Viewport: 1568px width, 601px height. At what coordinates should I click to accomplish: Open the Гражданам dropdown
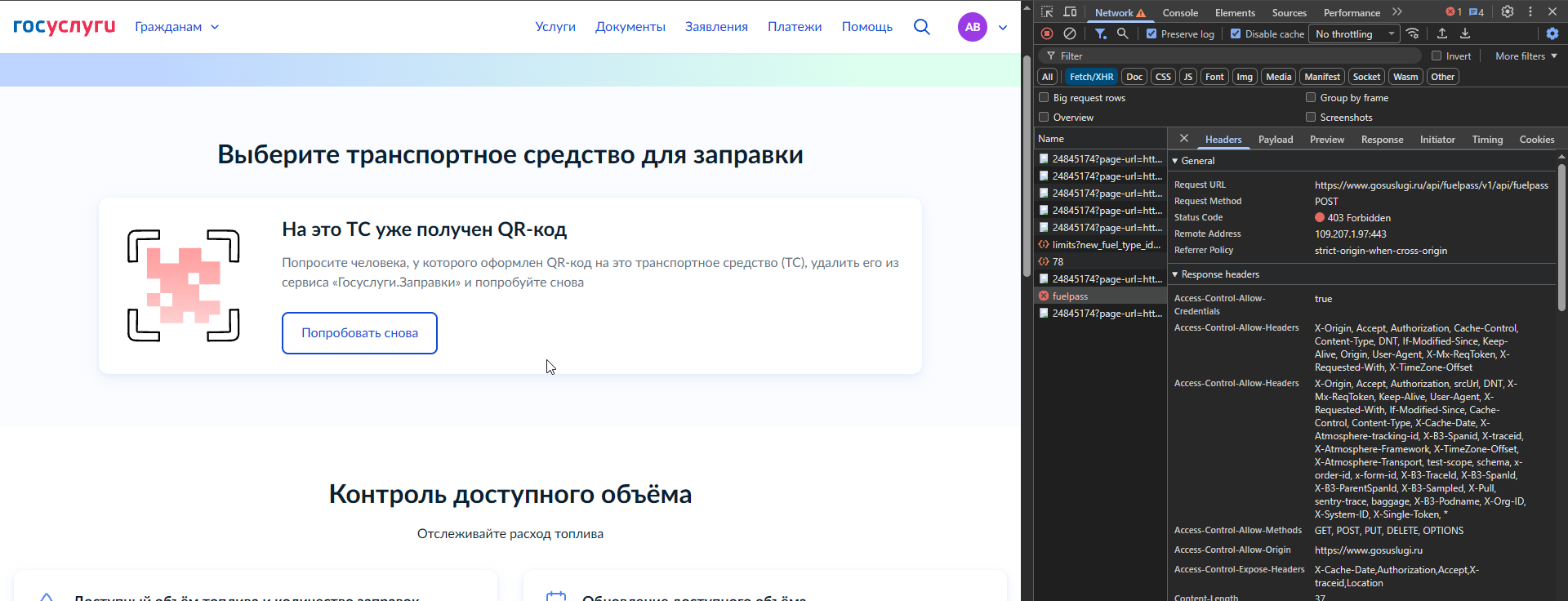pos(177,27)
